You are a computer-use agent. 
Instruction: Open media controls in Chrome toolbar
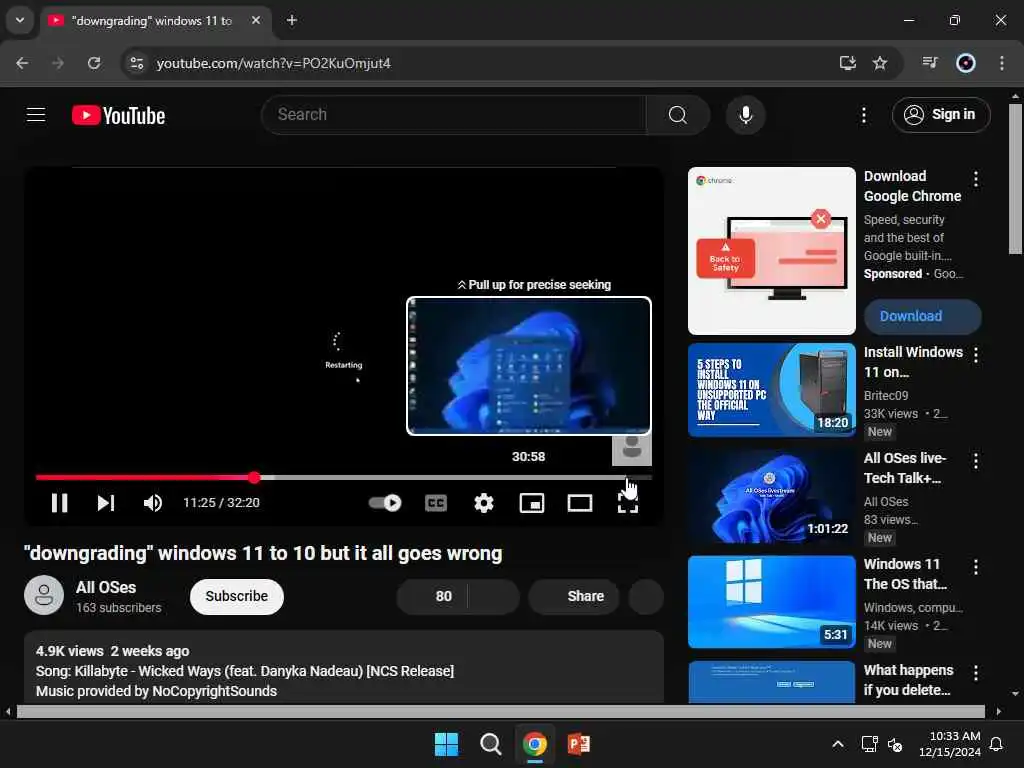[x=930, y=63]
